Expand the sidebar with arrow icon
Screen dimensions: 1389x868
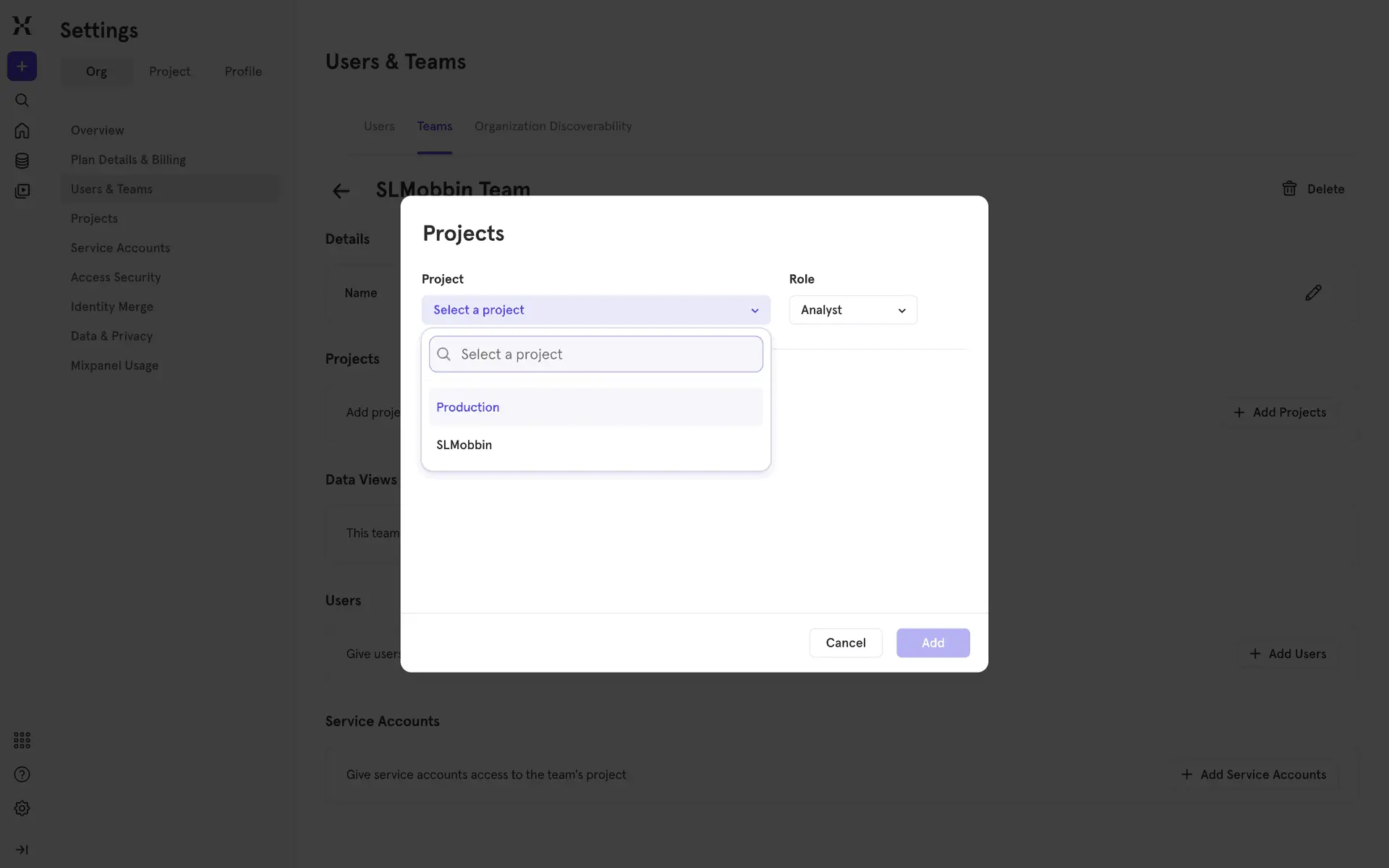pos(22,849)
